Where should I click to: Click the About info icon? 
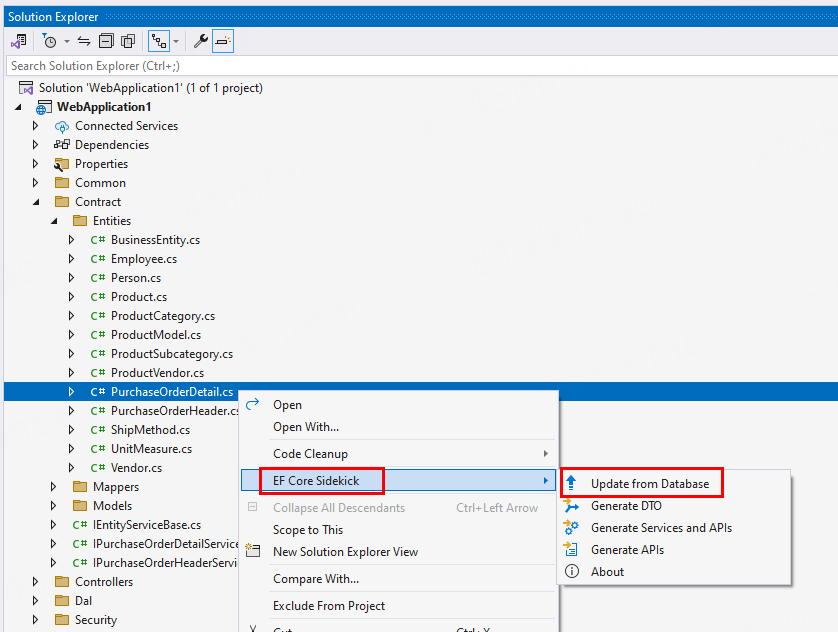click(x=572, y=572)
